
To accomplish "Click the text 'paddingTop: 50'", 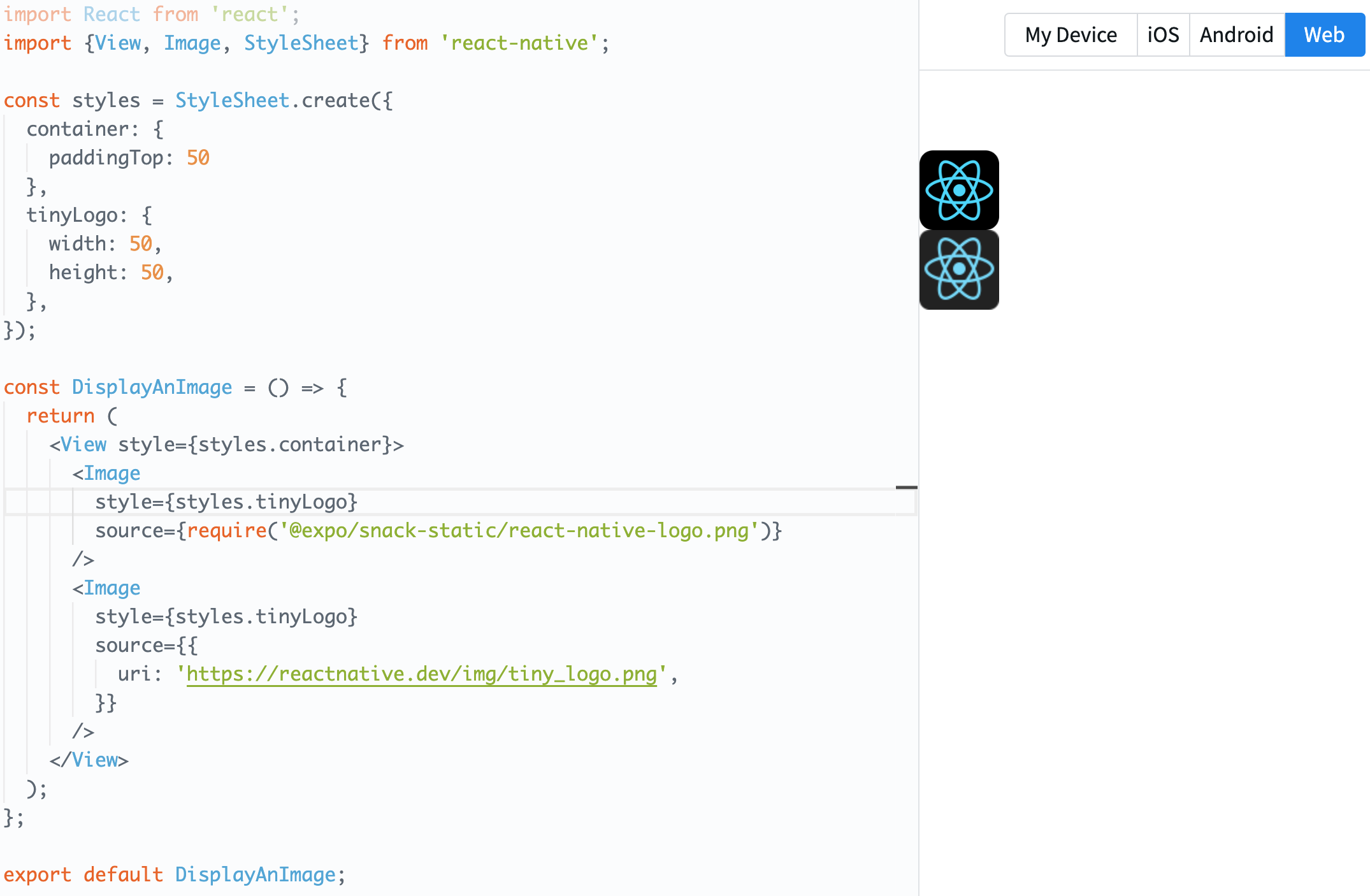I will coord(129,158).
